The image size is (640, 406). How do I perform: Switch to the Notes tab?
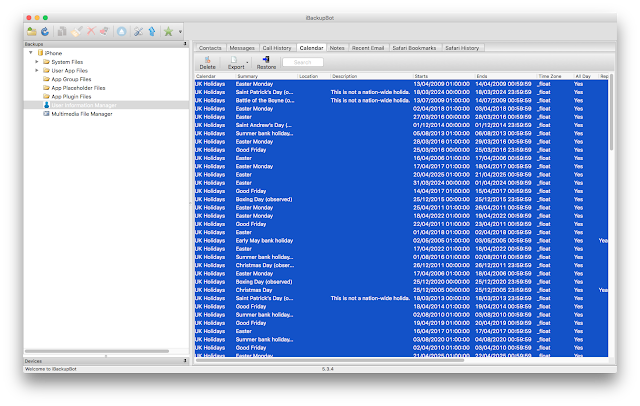click(337, 48)
